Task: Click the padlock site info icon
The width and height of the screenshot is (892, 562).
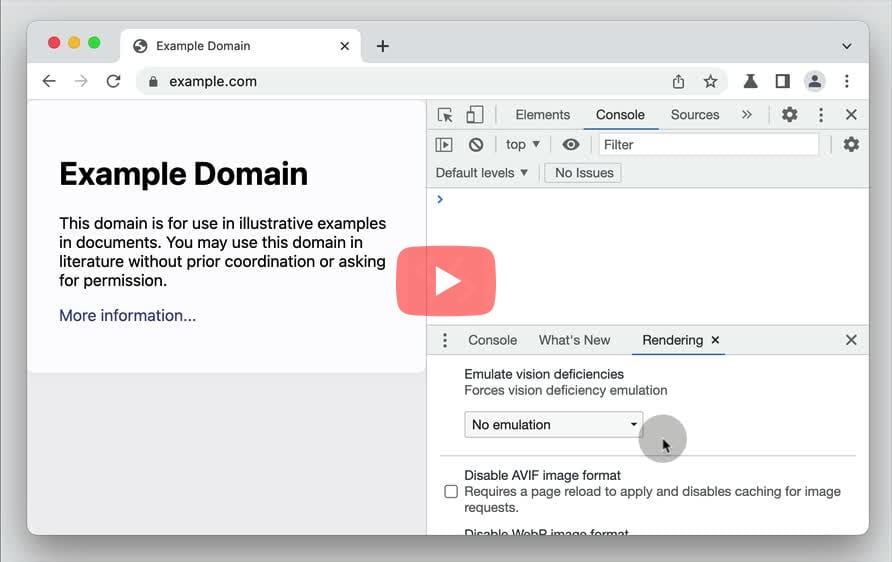Action: click(153, 81)
